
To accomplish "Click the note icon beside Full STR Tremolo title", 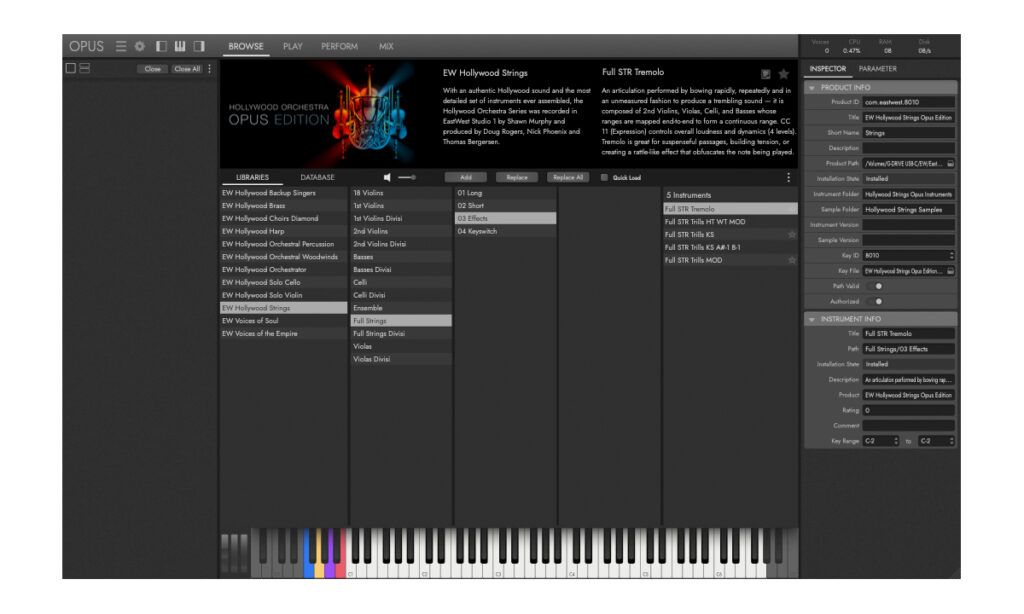I will pyautogui.click(x=765, y=74).
